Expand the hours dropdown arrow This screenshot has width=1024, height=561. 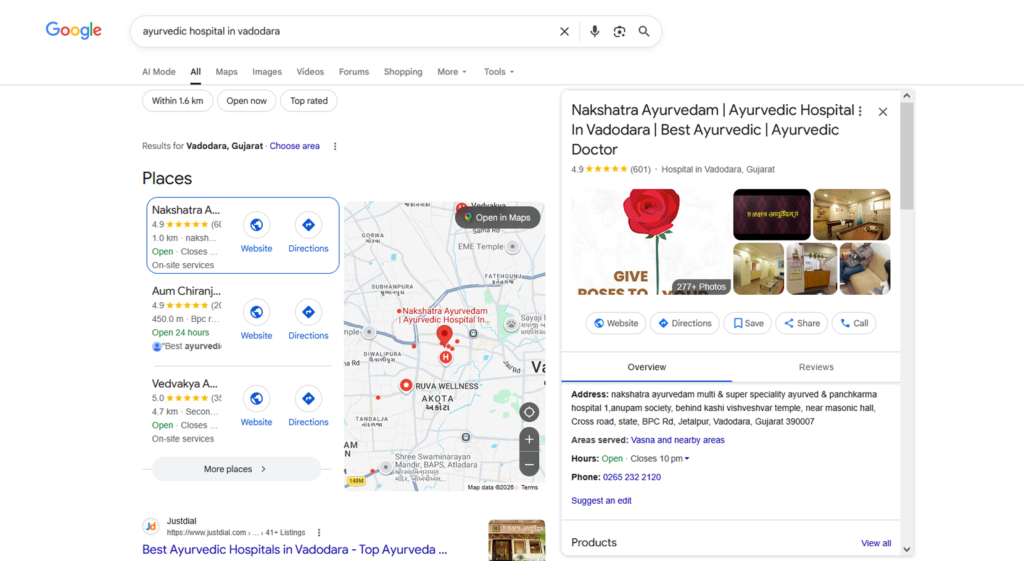[x=687, y=459]
